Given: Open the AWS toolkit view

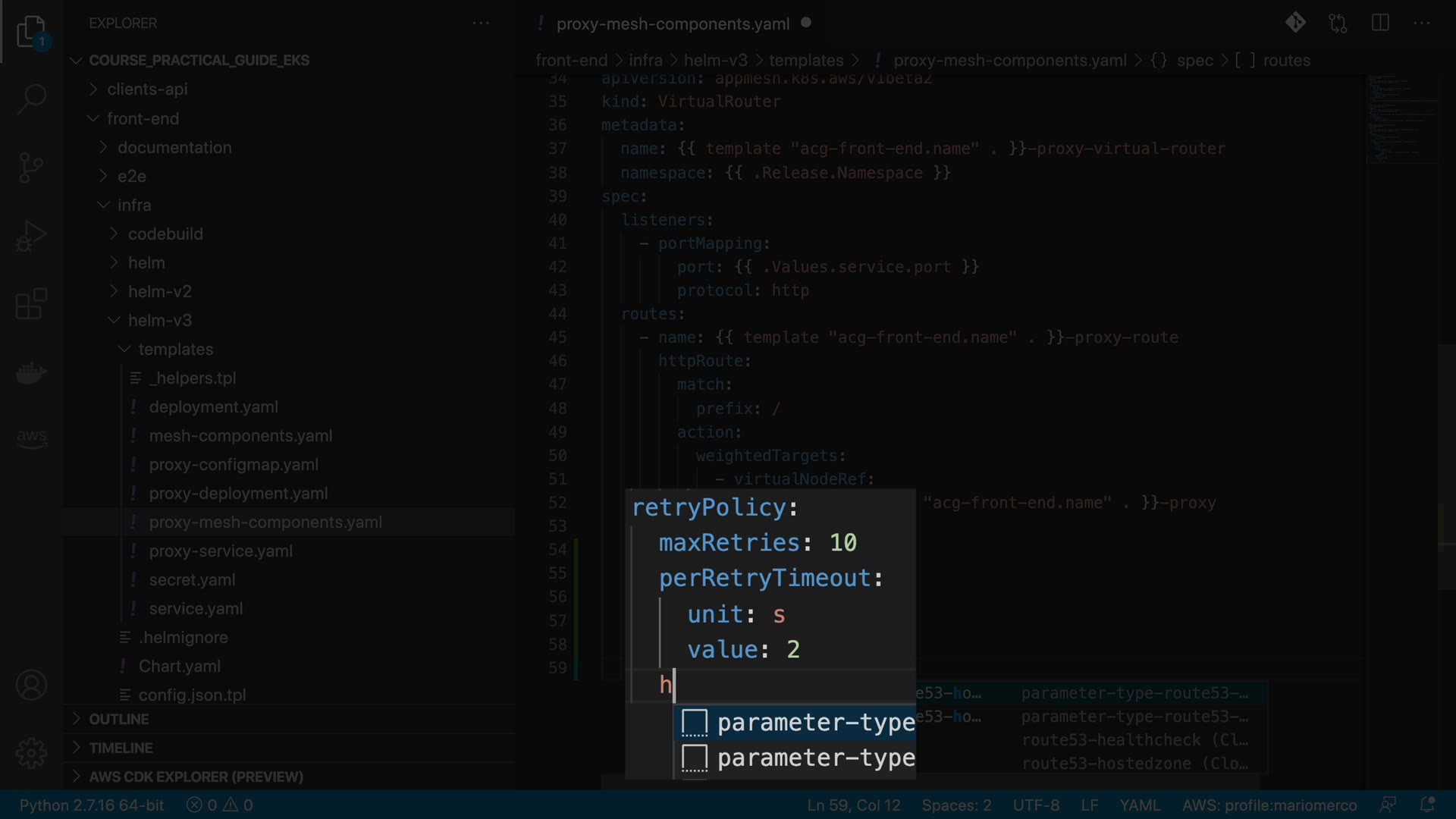Looking at the screenshot, I should pos(31,438).
